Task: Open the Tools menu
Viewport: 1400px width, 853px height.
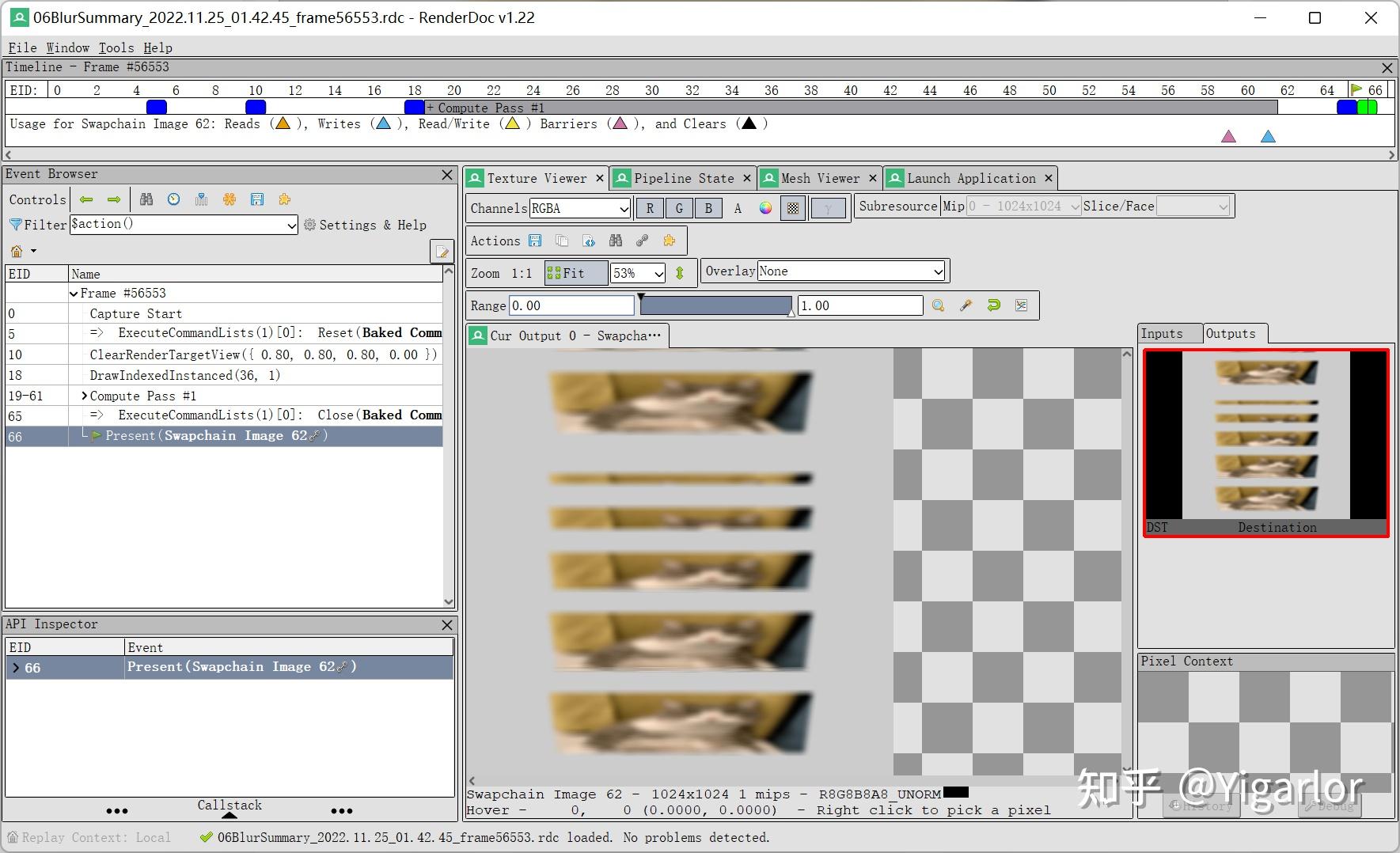Action: coord(116,47)
